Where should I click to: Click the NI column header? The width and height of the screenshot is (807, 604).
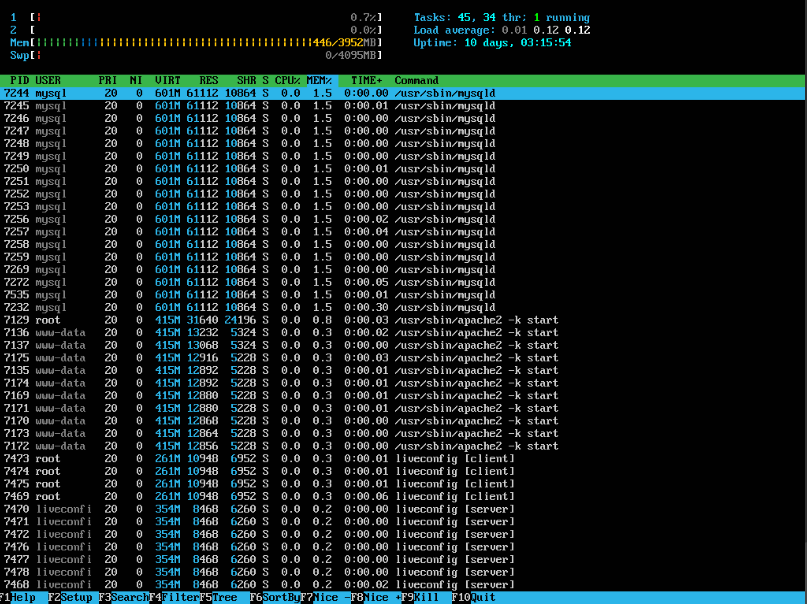click(136, 80)
